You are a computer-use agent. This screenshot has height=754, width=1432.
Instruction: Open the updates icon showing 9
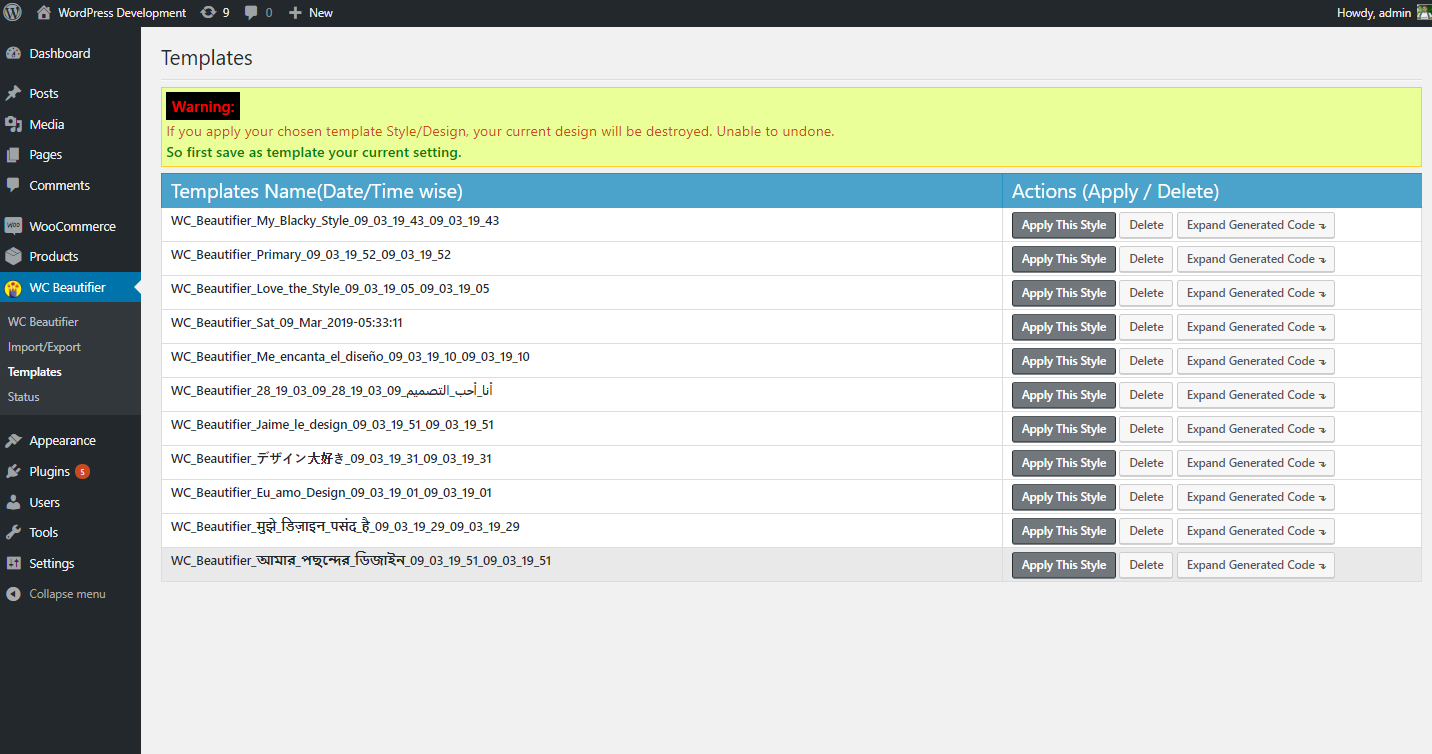[208, 13]
